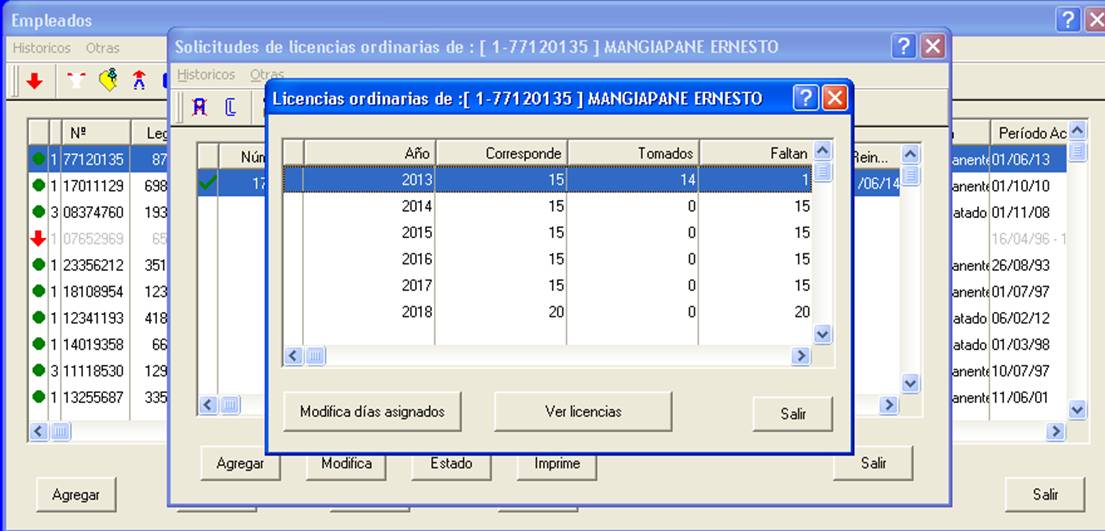Click the white shirt toolbar icon
This screenshot has width=1105, height=531.
tap(76, 80)
